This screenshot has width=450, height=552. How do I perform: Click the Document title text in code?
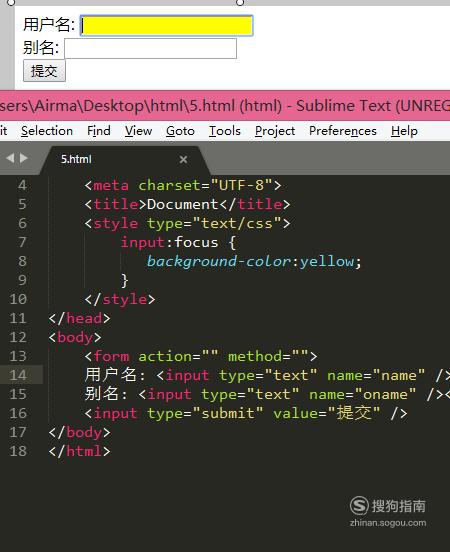pos(183,204)
